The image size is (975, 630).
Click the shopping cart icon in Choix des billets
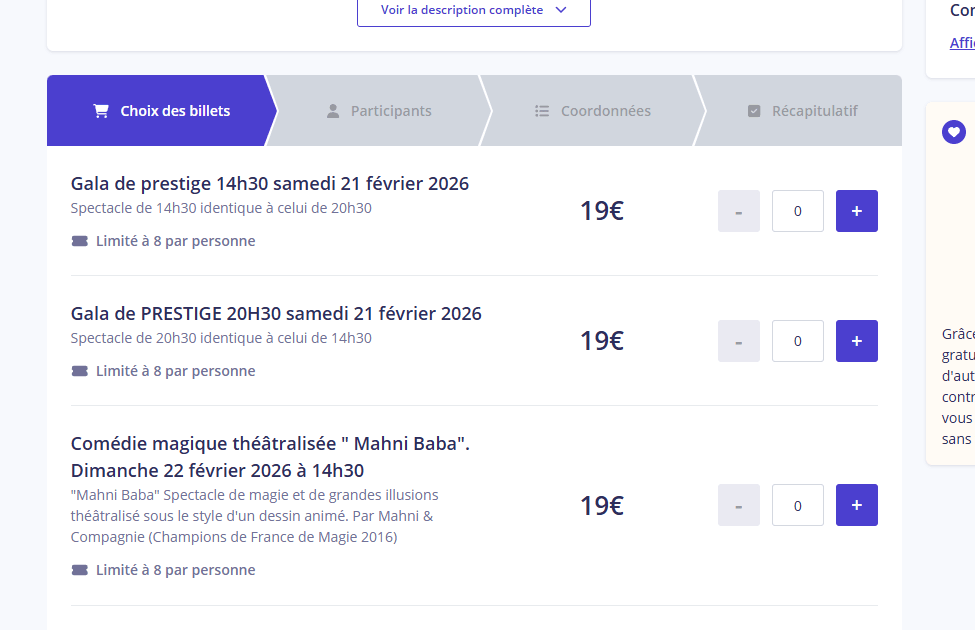[x=101, y=111]
